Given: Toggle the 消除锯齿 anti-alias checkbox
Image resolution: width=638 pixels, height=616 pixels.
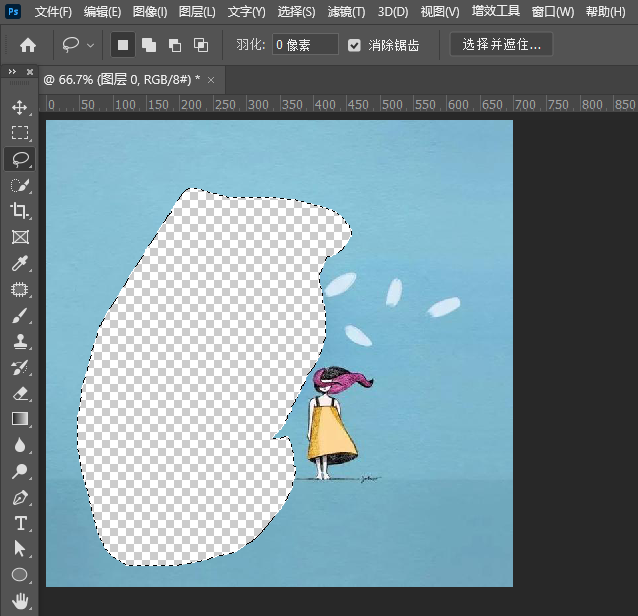Looking at the screenshot, I should 355,45.
